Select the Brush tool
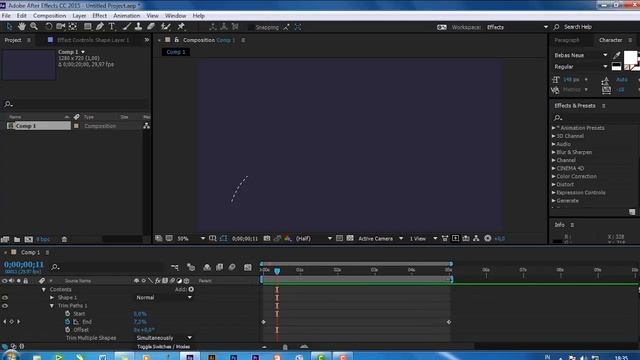Screen dimensions: 640x360 coord(127,27)
